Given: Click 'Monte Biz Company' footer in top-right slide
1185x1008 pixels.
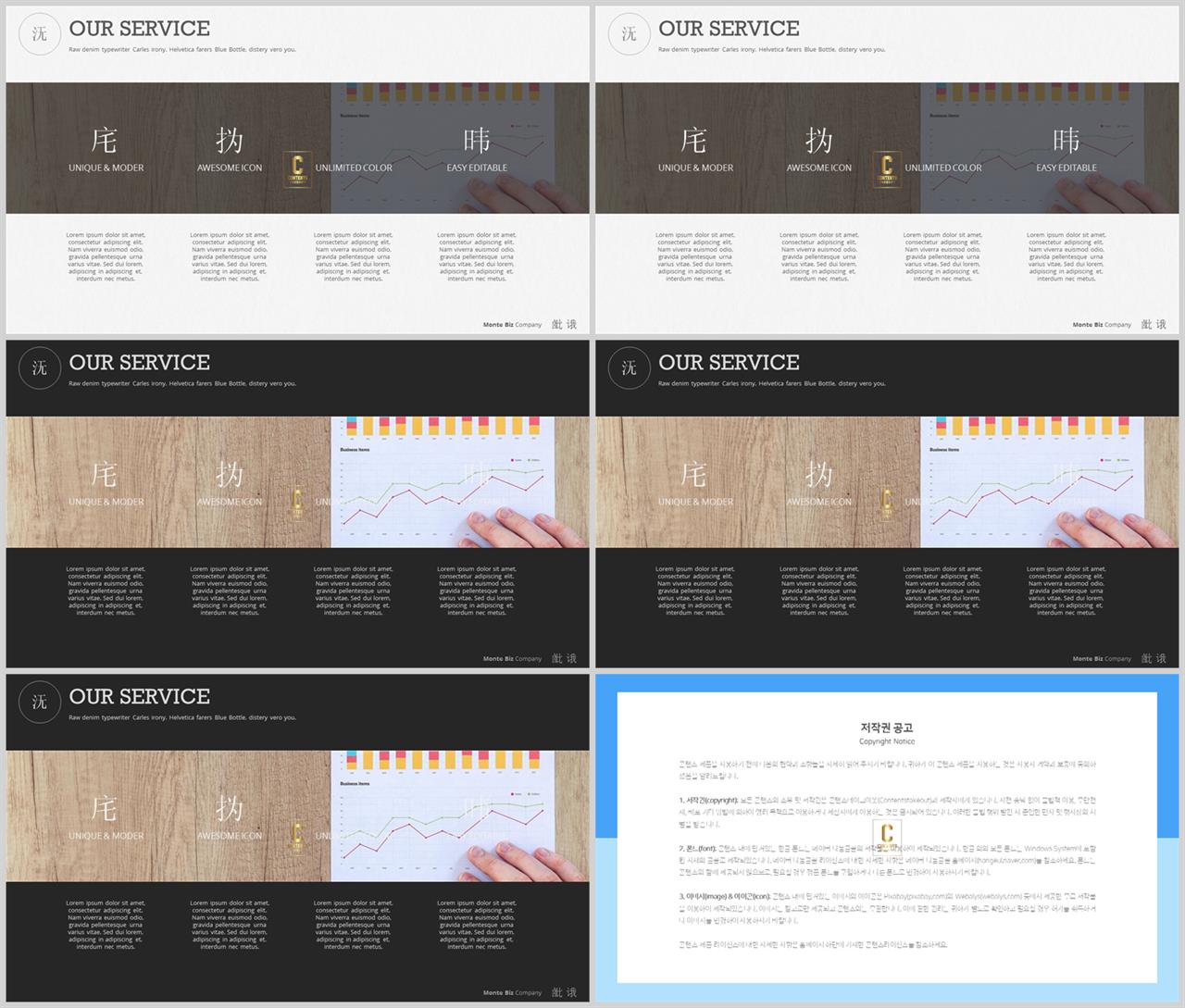Looking at the screenshot, I should point(1102,325).
